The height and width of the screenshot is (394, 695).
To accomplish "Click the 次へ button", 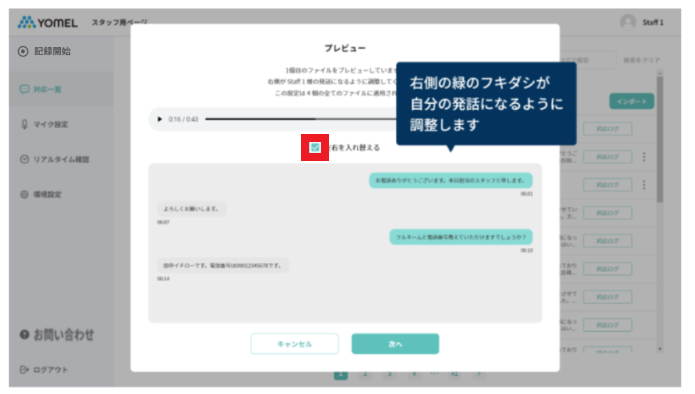I will [x=395, y=344].
